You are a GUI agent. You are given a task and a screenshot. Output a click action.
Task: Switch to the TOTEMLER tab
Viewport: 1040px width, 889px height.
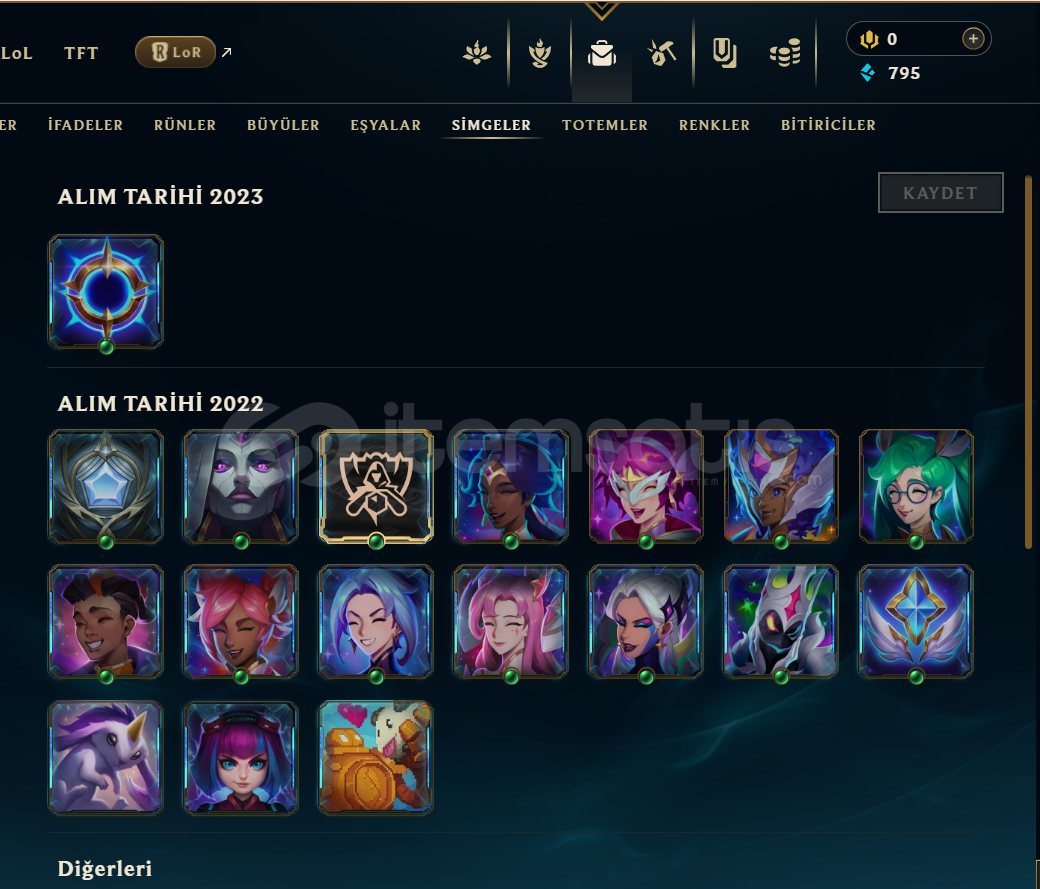click(604, 125)
